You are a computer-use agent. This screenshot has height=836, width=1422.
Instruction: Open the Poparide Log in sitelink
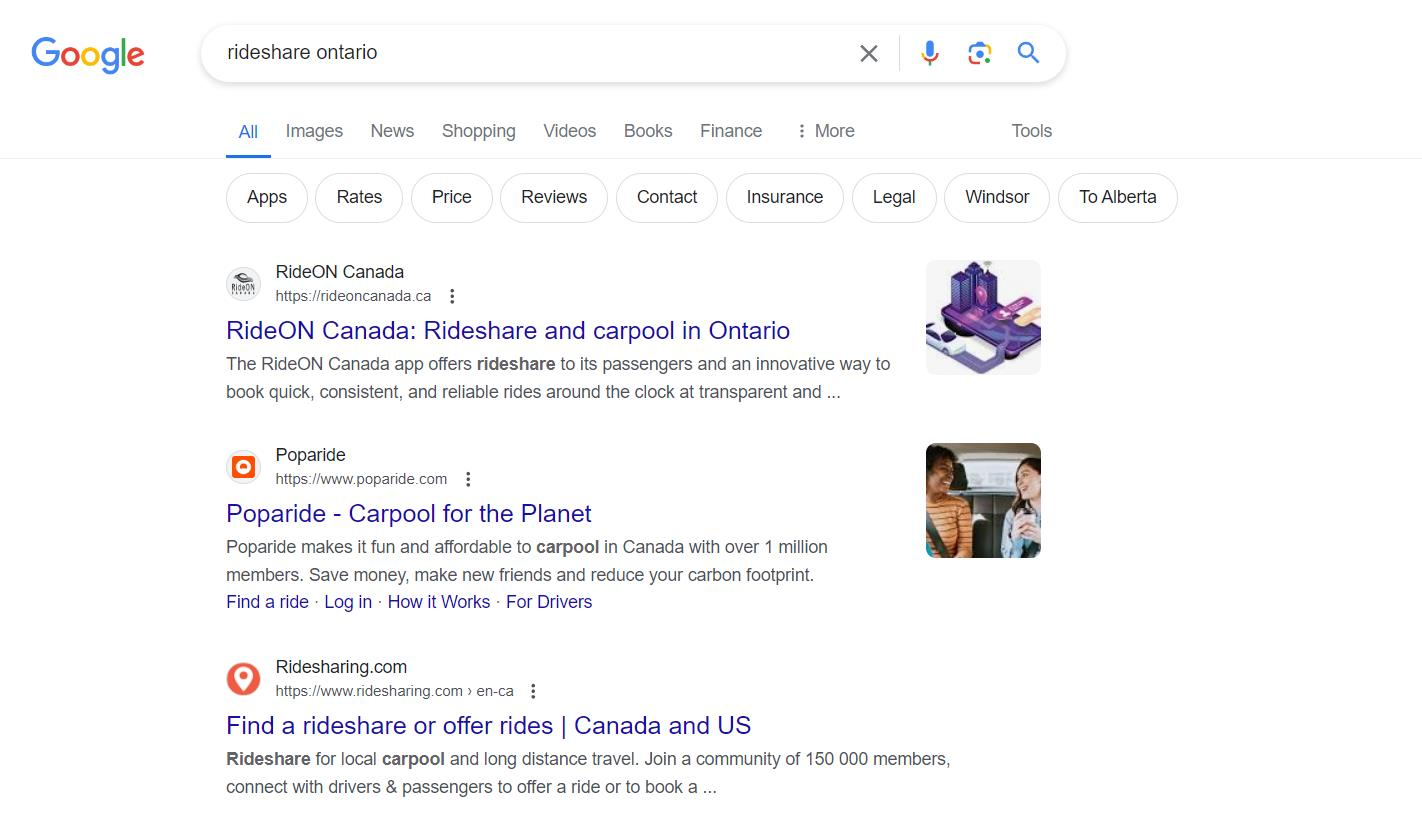point(348,602)
